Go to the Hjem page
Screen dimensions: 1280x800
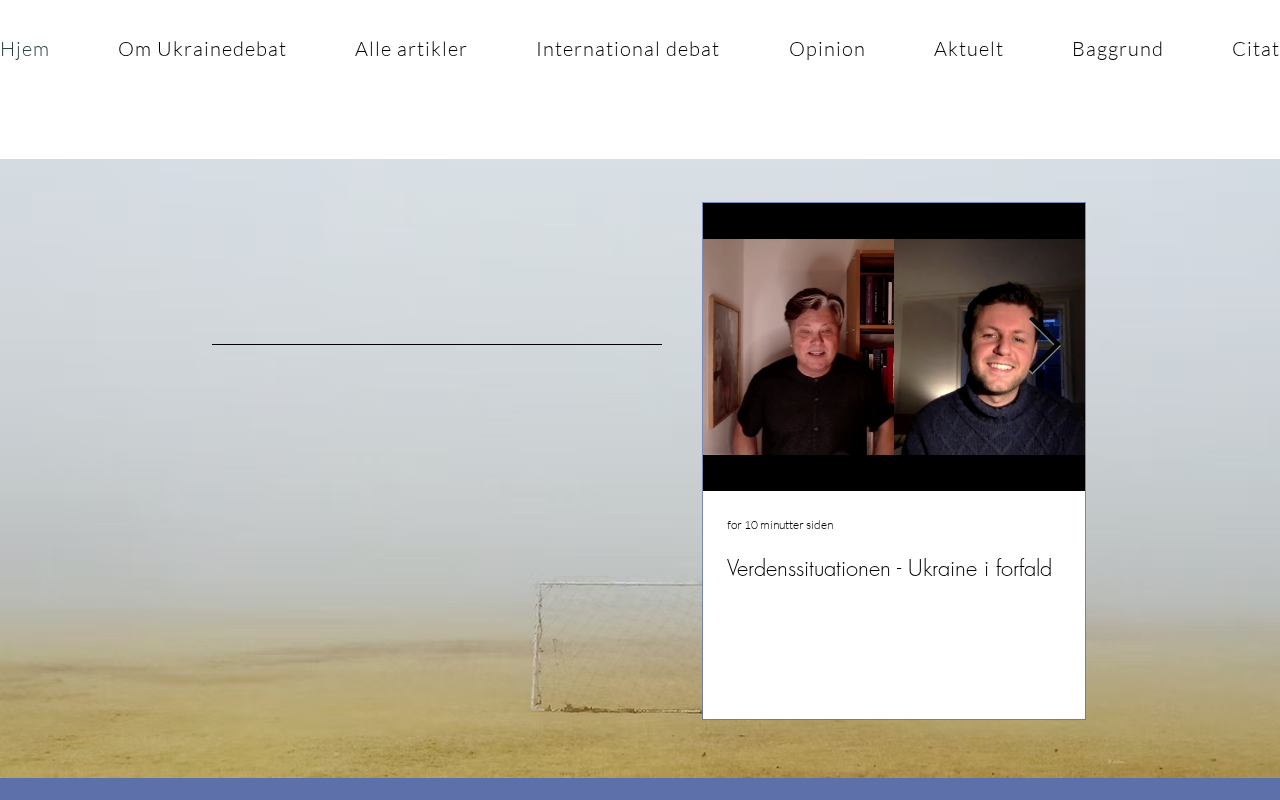[x=24, y=49]
